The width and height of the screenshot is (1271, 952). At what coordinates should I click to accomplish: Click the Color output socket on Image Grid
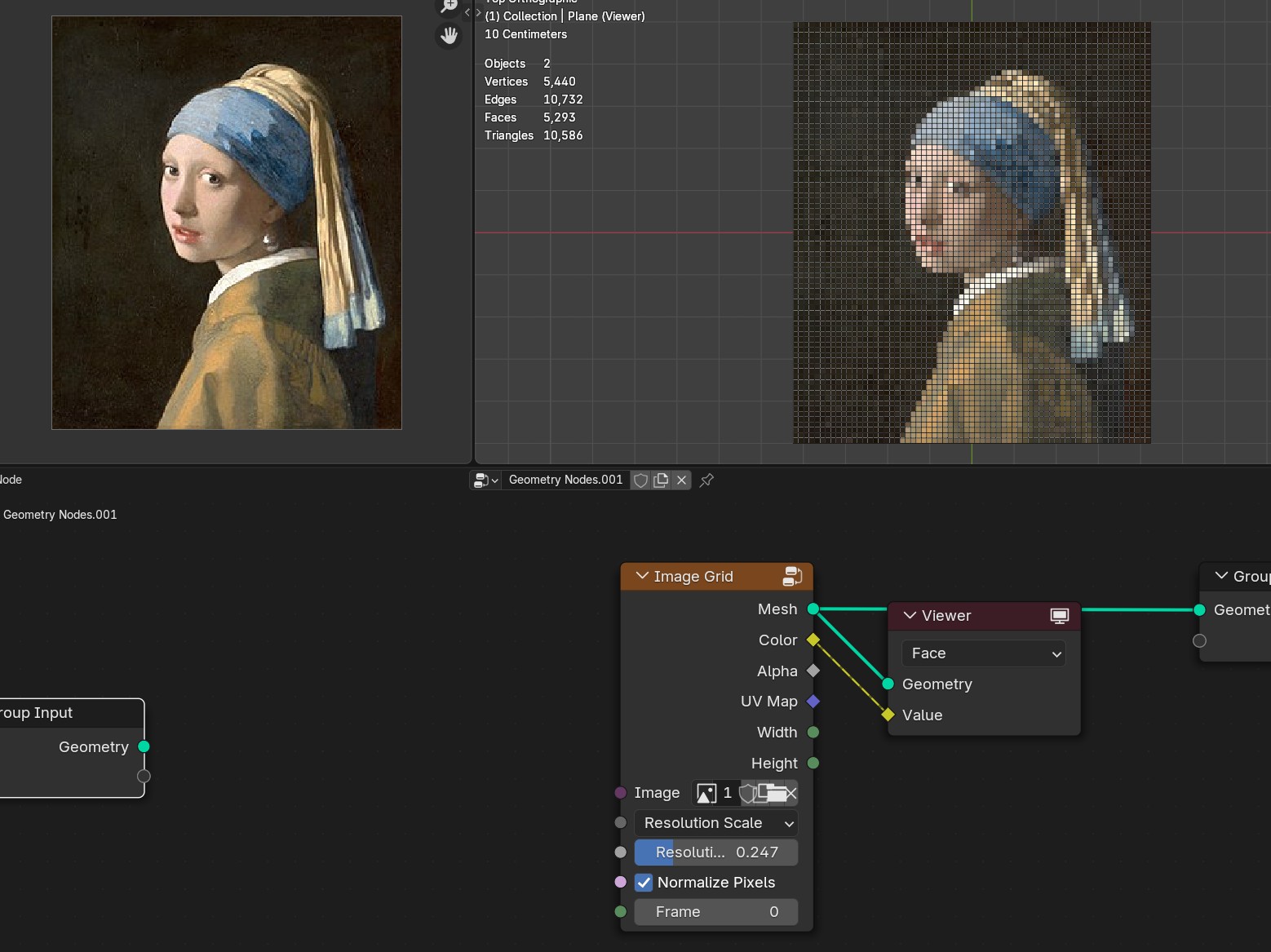[x=813, y=640]
